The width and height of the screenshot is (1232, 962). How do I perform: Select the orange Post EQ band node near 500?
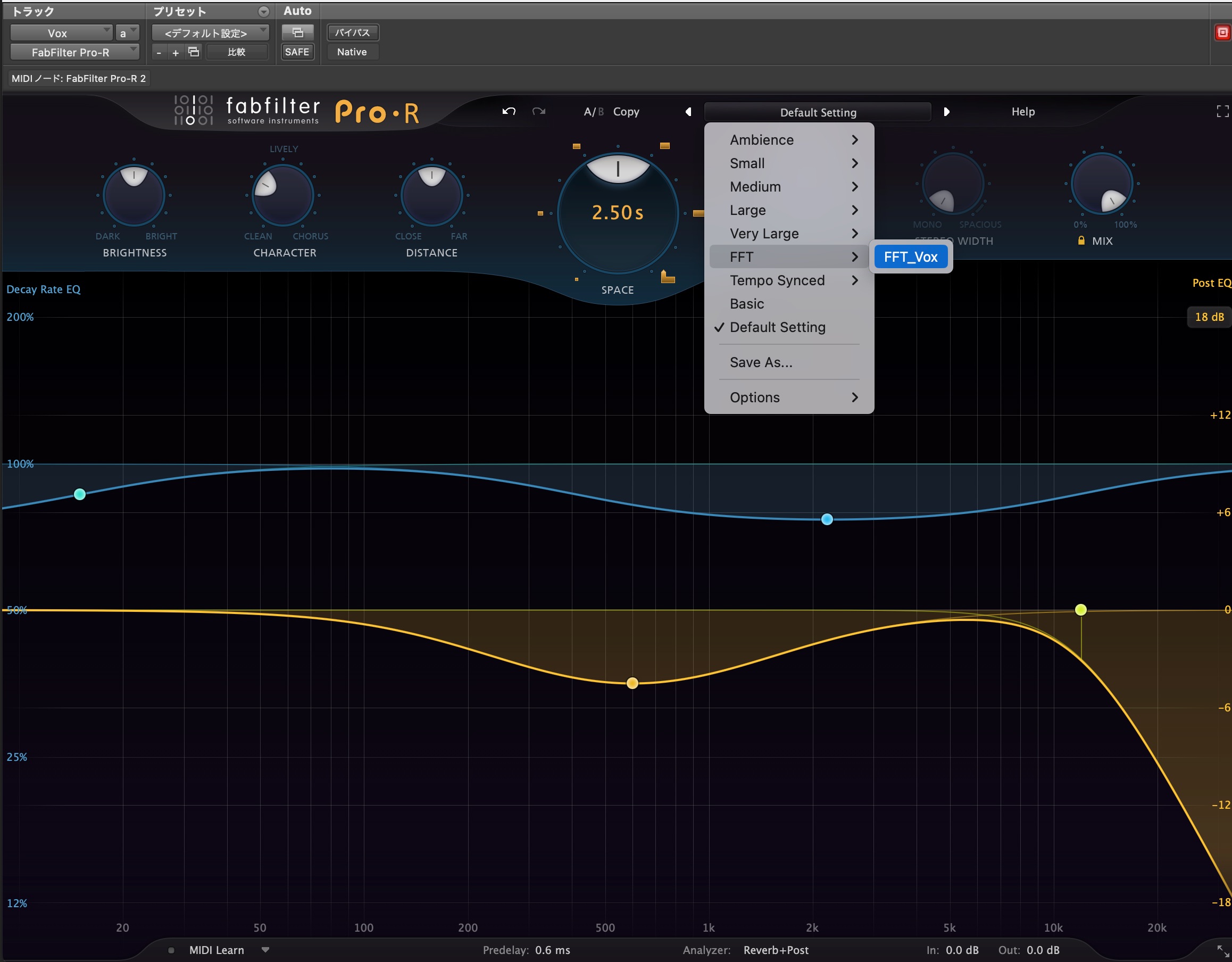coord(632,683)
